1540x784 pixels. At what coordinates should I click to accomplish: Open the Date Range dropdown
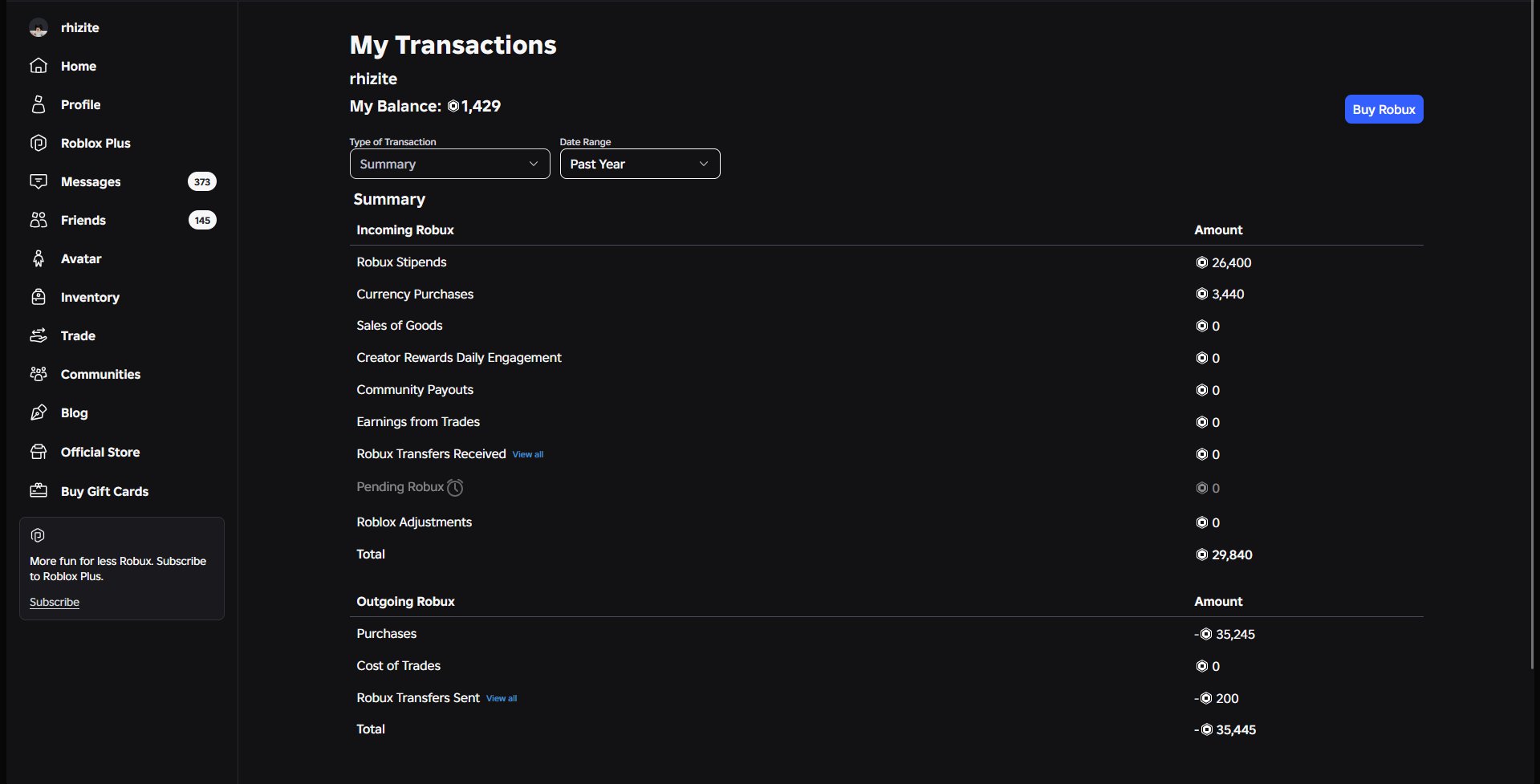coord(640,164)
